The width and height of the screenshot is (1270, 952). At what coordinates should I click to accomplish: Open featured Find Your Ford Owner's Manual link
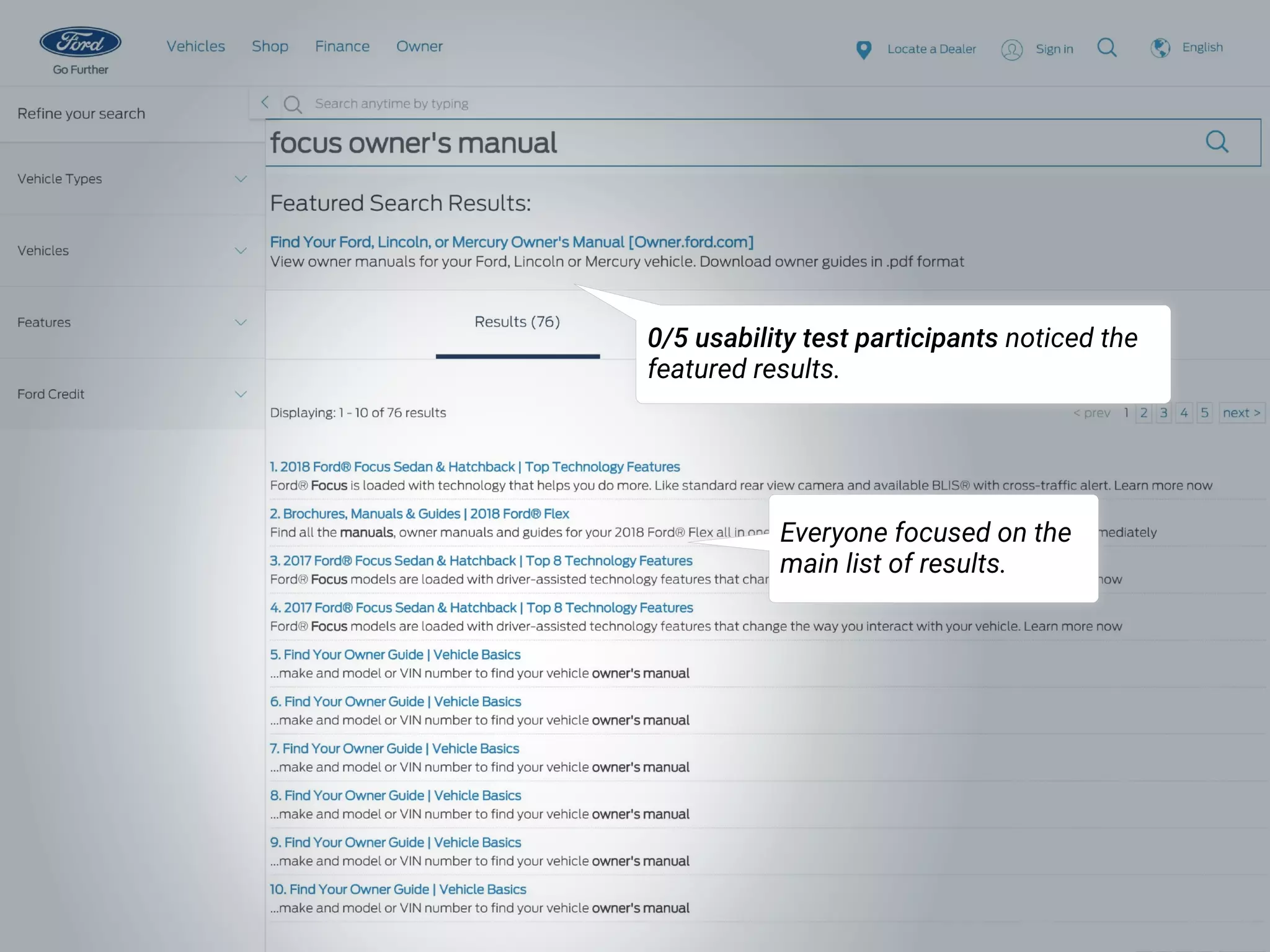coord(512,242)
